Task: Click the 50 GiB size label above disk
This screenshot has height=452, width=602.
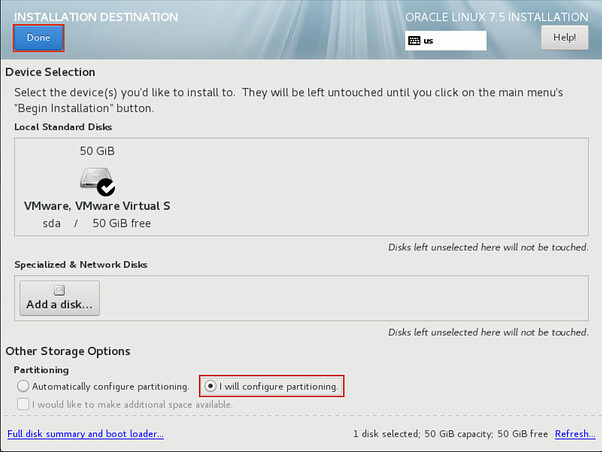Action: [x=97, y=151]
